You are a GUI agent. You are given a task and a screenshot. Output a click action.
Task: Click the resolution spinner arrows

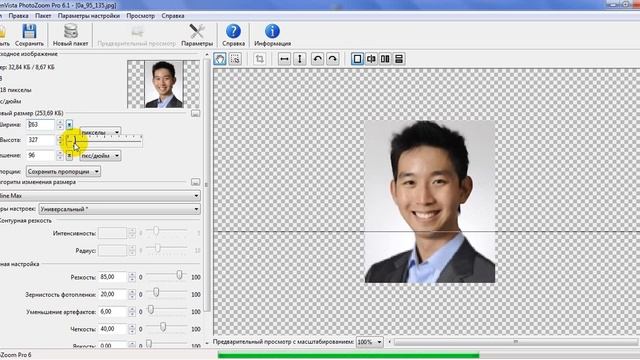[60, 156]
